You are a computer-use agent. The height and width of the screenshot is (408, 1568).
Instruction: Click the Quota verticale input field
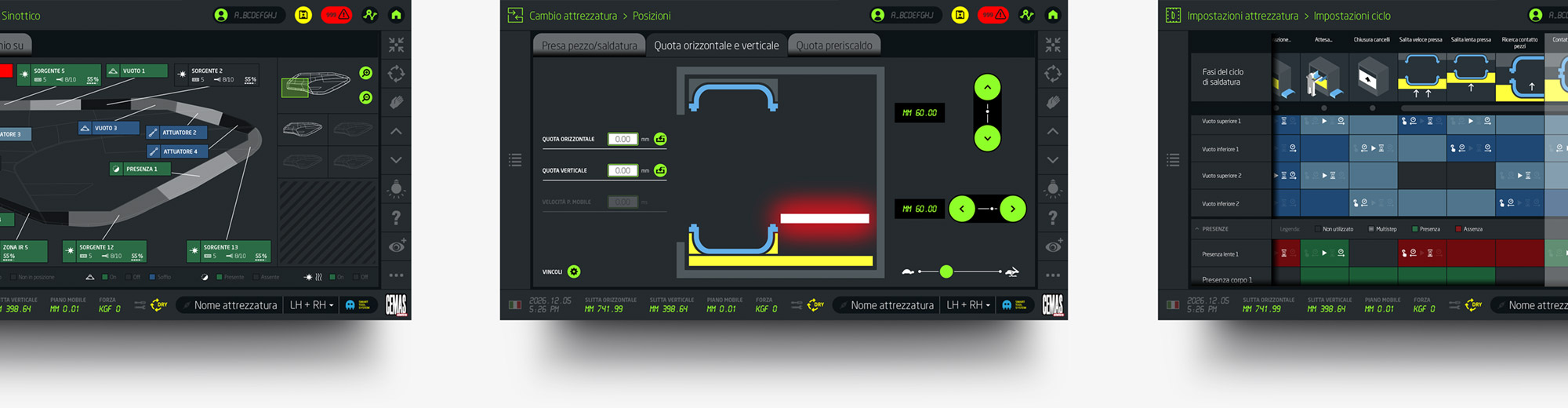click(x=622, y=170)
